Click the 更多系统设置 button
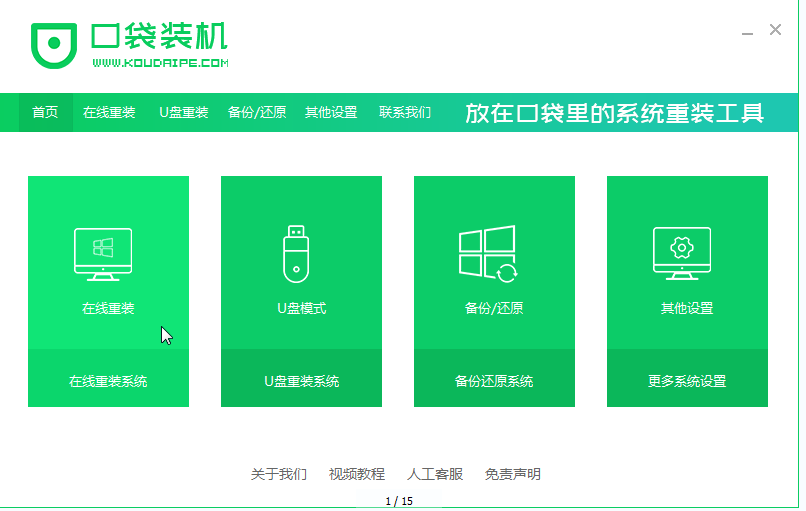This screenshot has width=806, height=511. (687, 378)
